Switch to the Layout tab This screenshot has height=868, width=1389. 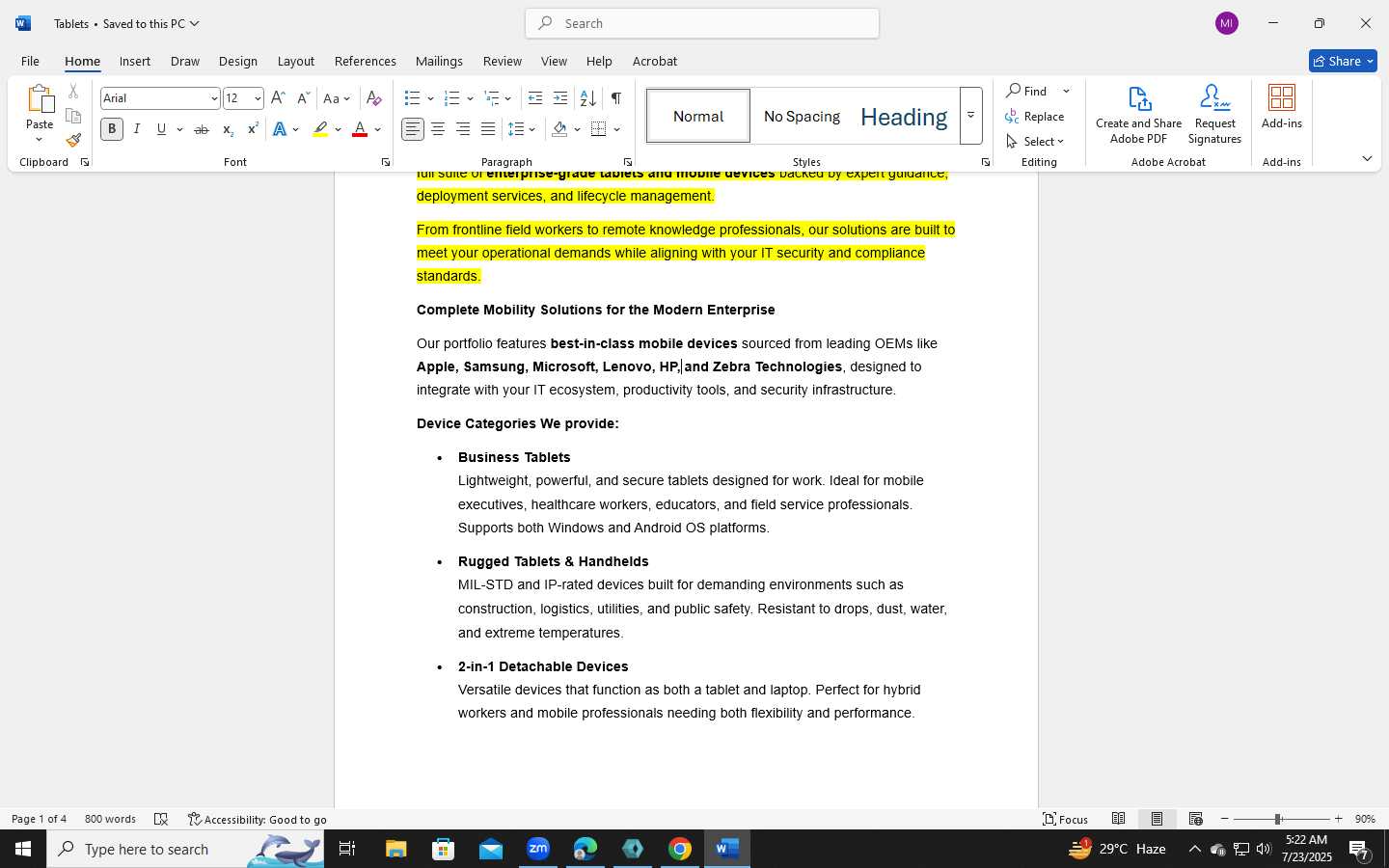click(296, 61)
